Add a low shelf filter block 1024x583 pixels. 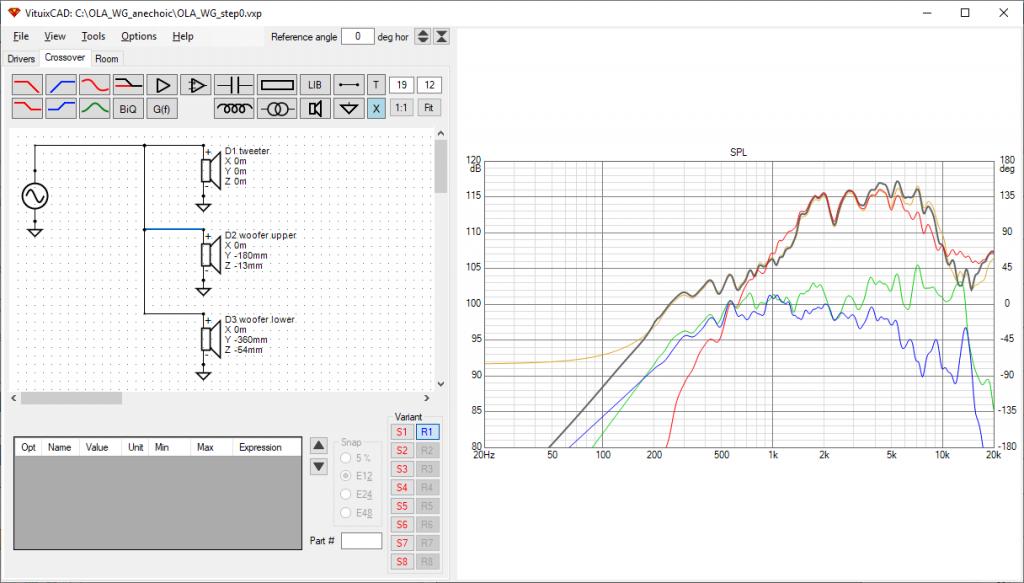click(x=27, y=108)
